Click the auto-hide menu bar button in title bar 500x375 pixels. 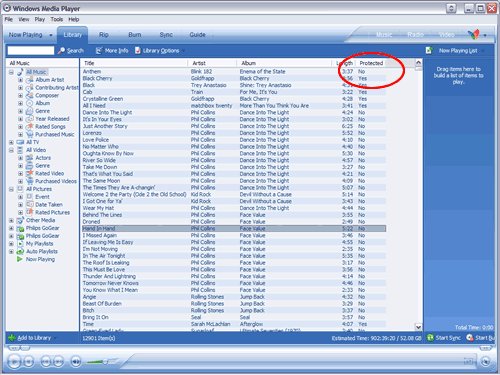[451, 8]
